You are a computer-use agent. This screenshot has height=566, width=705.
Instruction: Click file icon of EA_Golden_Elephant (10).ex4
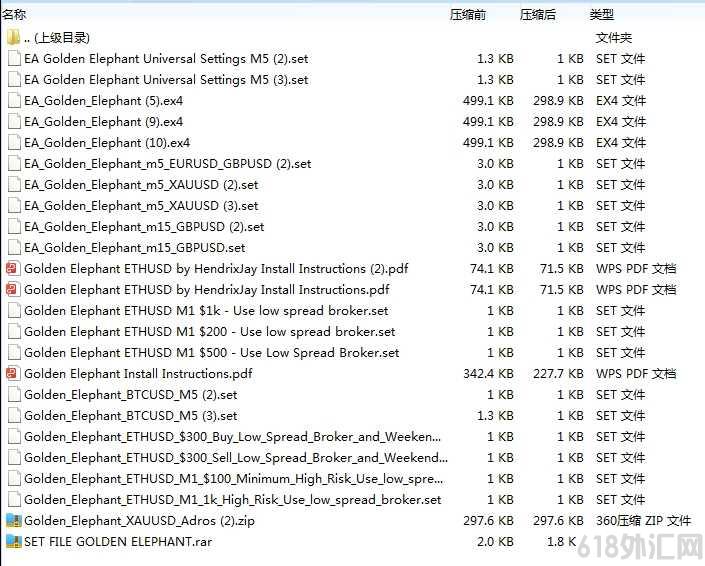click(x=14, y=143)
